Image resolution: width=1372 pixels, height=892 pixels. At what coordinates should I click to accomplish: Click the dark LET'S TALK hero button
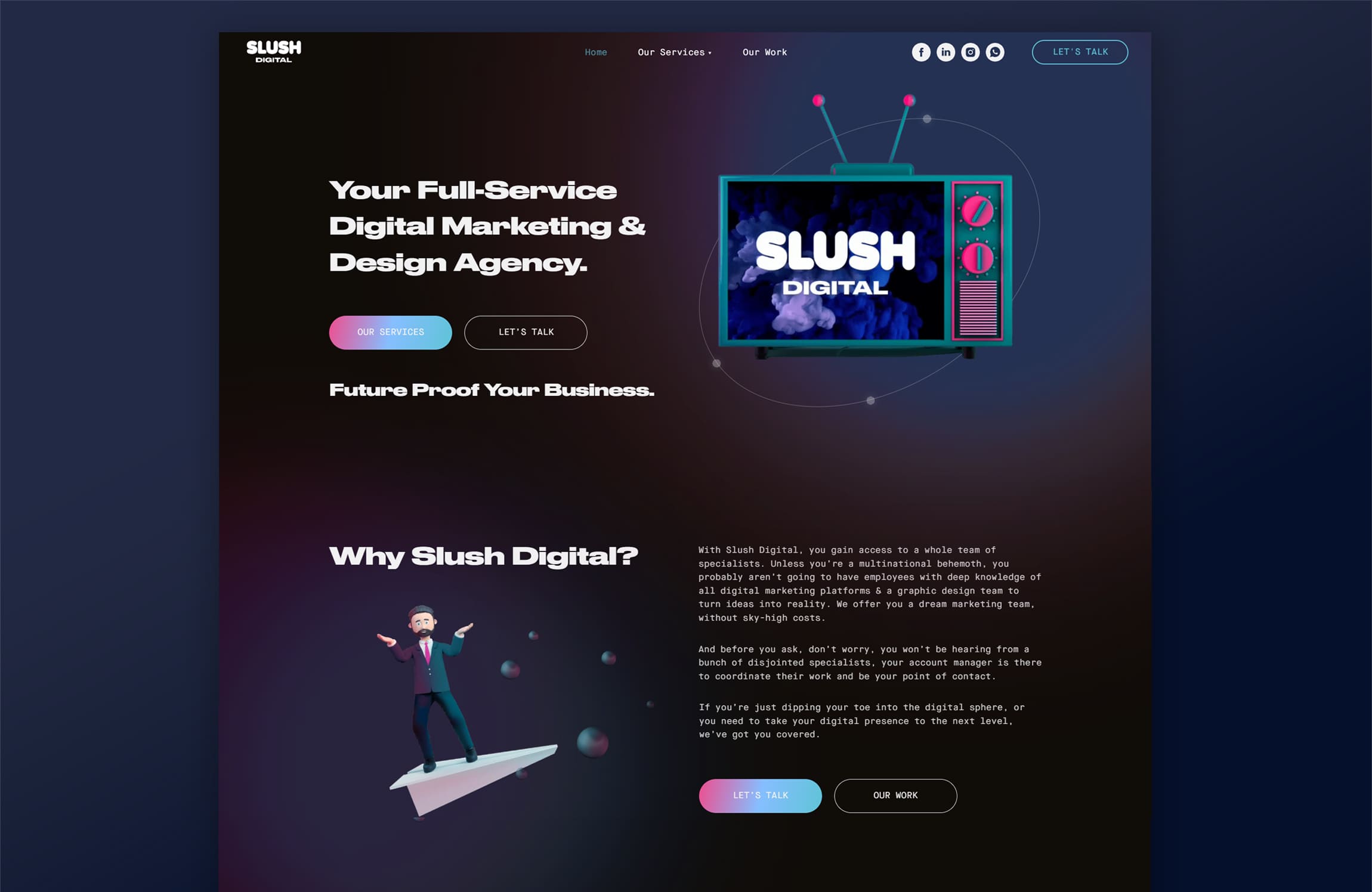(x=525, y=331)
